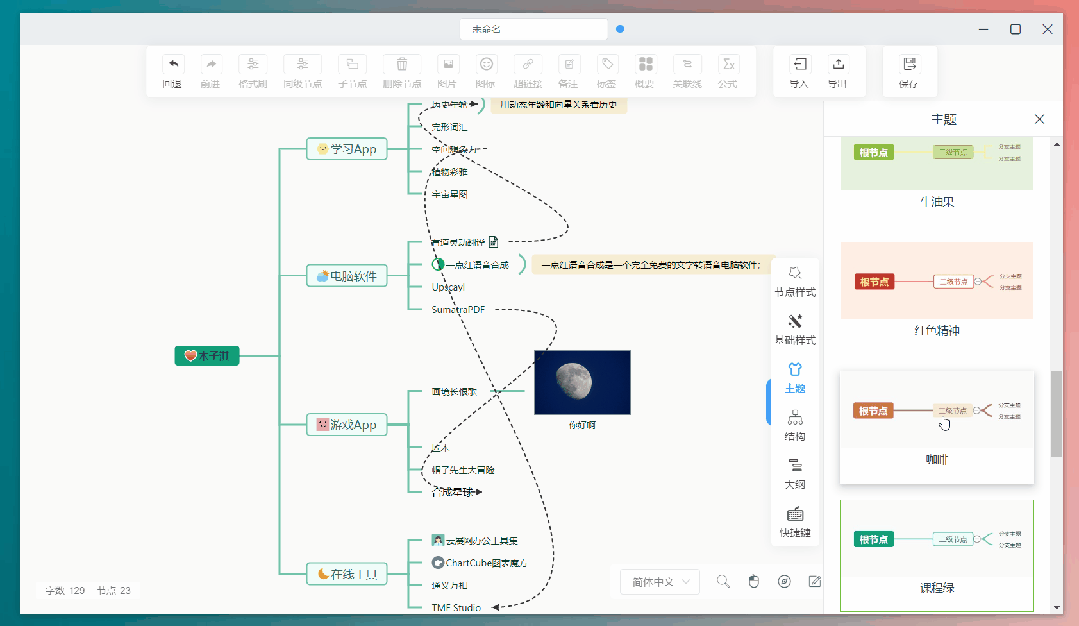Image resolution: width=1079 pixels, height=626 pixels.
Task: Click the moon image on canvas
Action: click(582, 381)
